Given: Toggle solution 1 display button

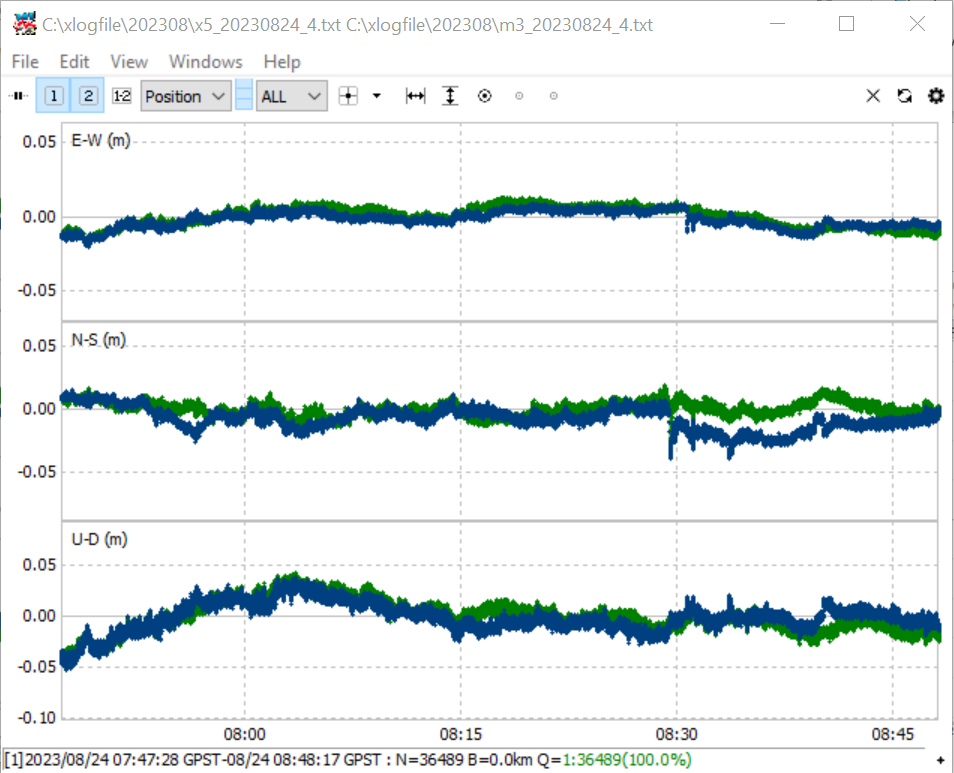Looking at the screenshot, I should tap(54, 96).
